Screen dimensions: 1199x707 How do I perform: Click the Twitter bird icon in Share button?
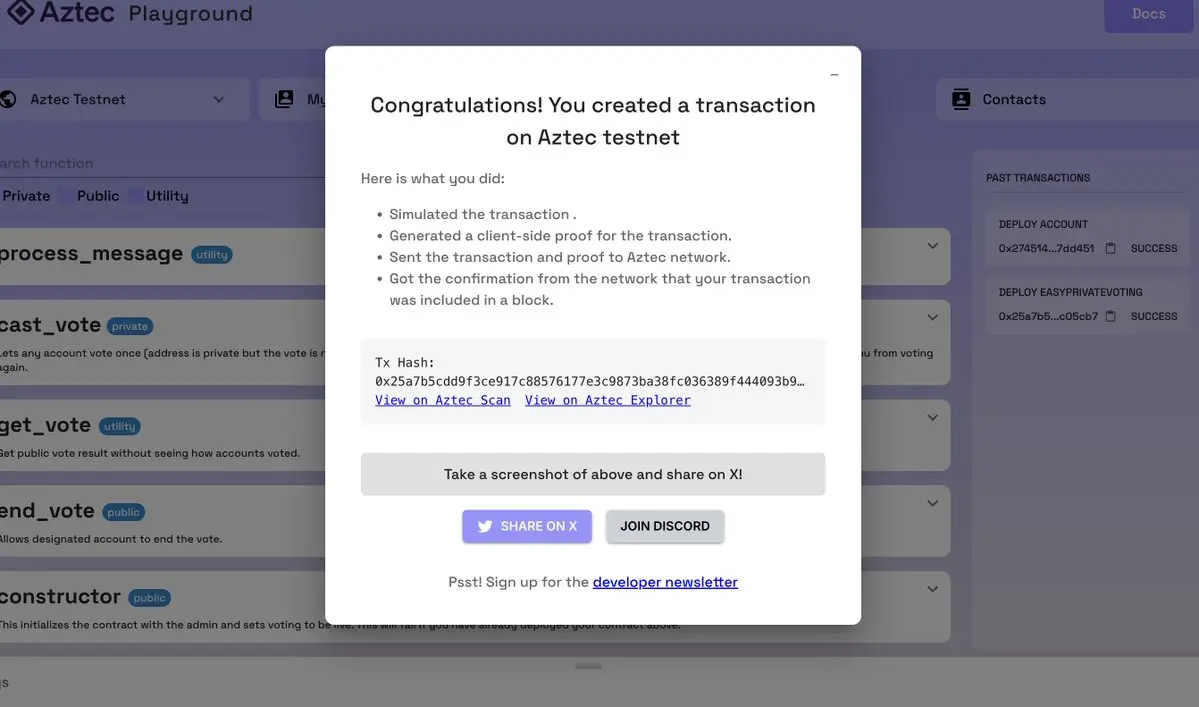click(x=485, y=527)
